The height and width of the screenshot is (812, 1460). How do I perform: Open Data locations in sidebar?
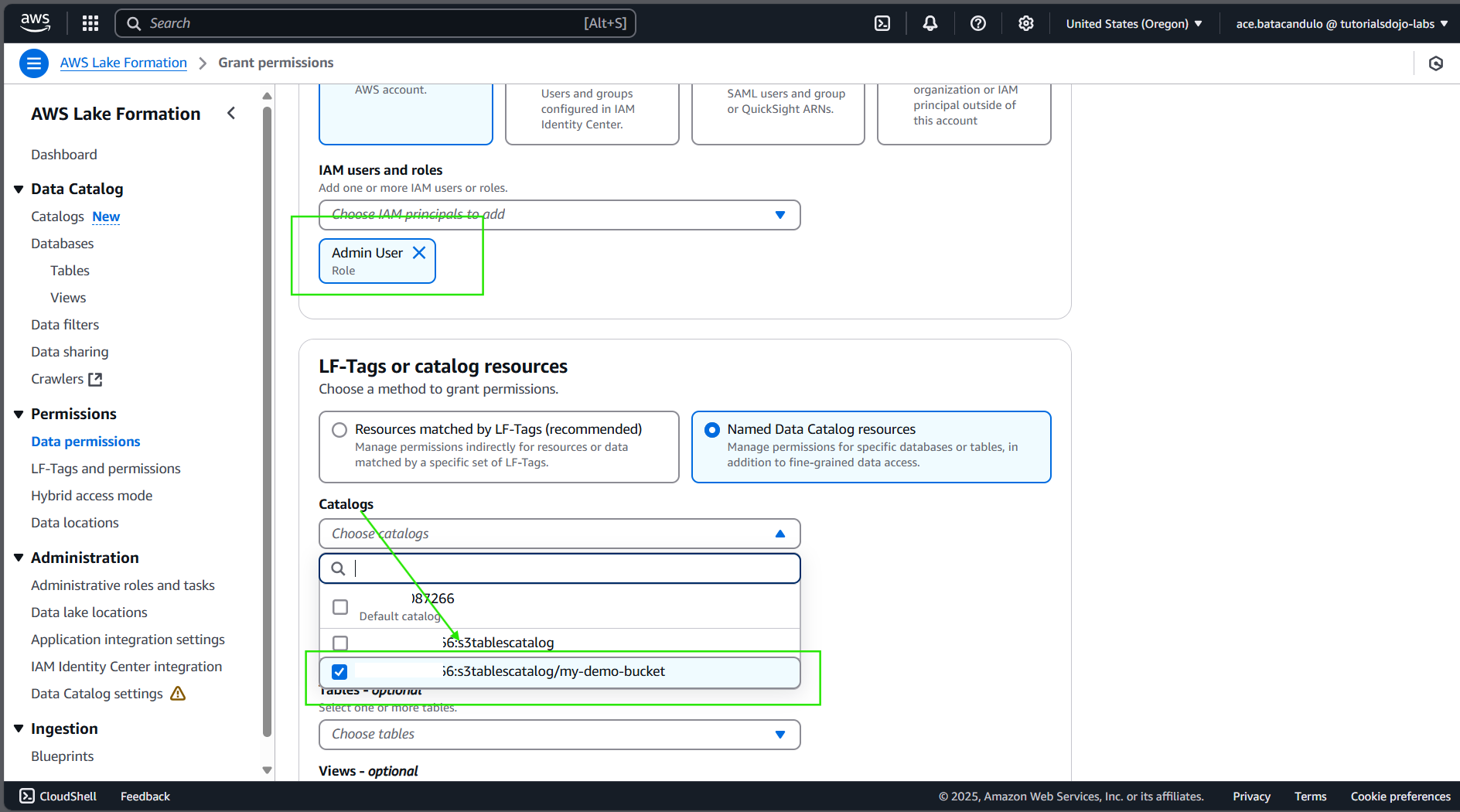pos(75,523)
